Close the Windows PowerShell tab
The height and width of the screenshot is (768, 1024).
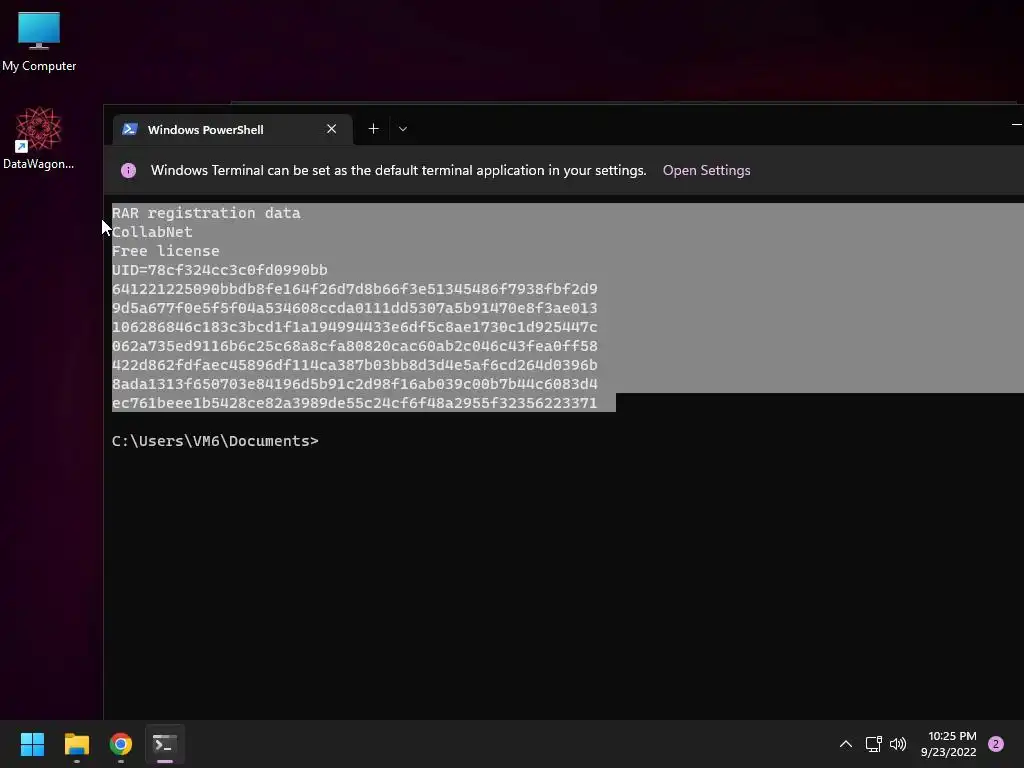click(332, 129)
